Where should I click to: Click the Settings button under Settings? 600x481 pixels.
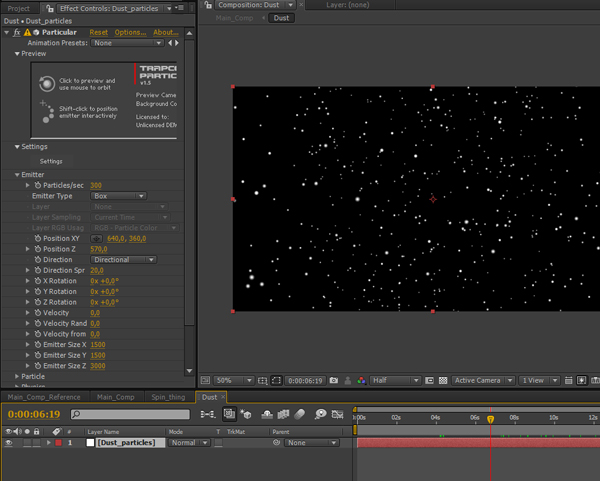pos(51,161)
